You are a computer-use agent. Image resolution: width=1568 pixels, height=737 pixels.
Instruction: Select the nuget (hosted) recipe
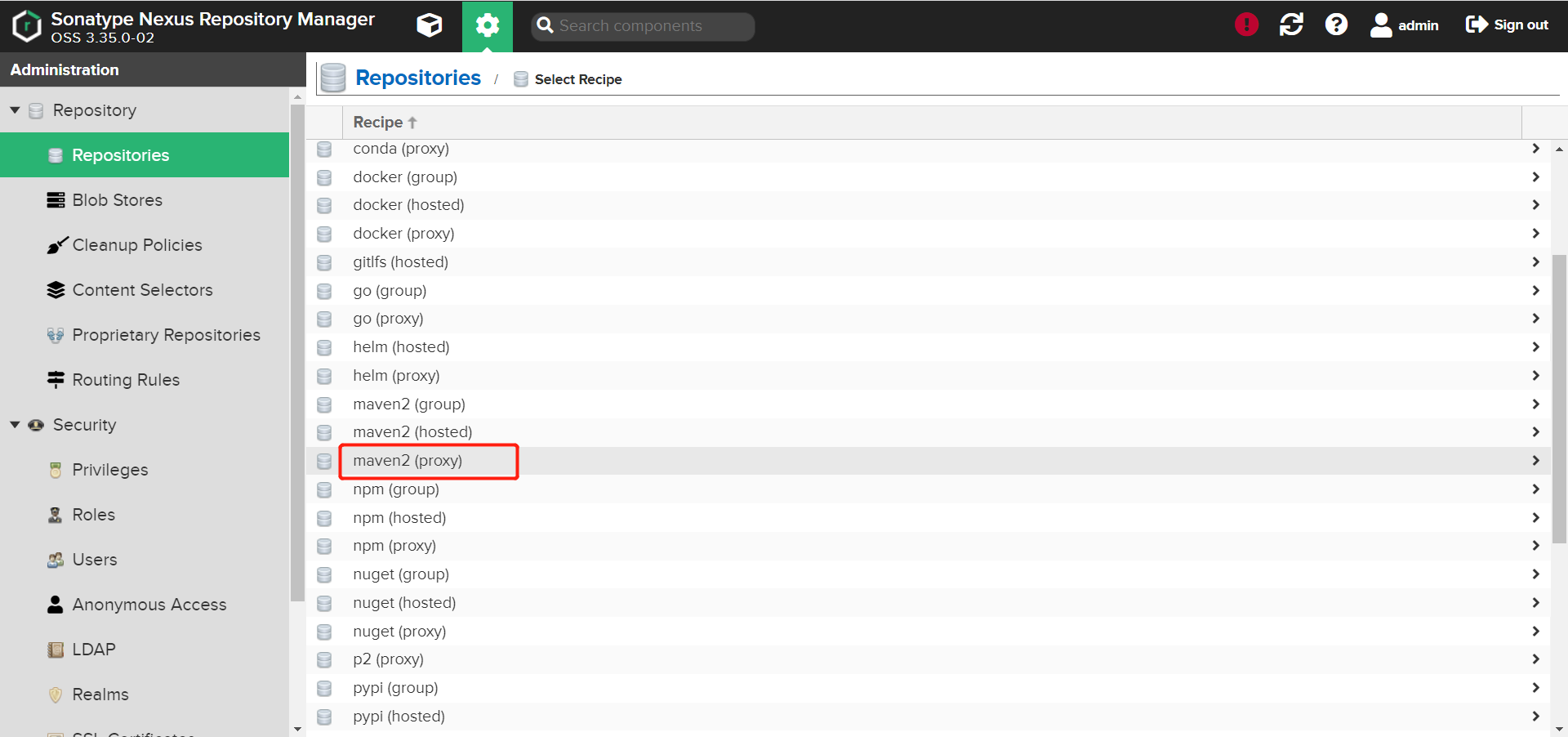[x=930, y=603]
